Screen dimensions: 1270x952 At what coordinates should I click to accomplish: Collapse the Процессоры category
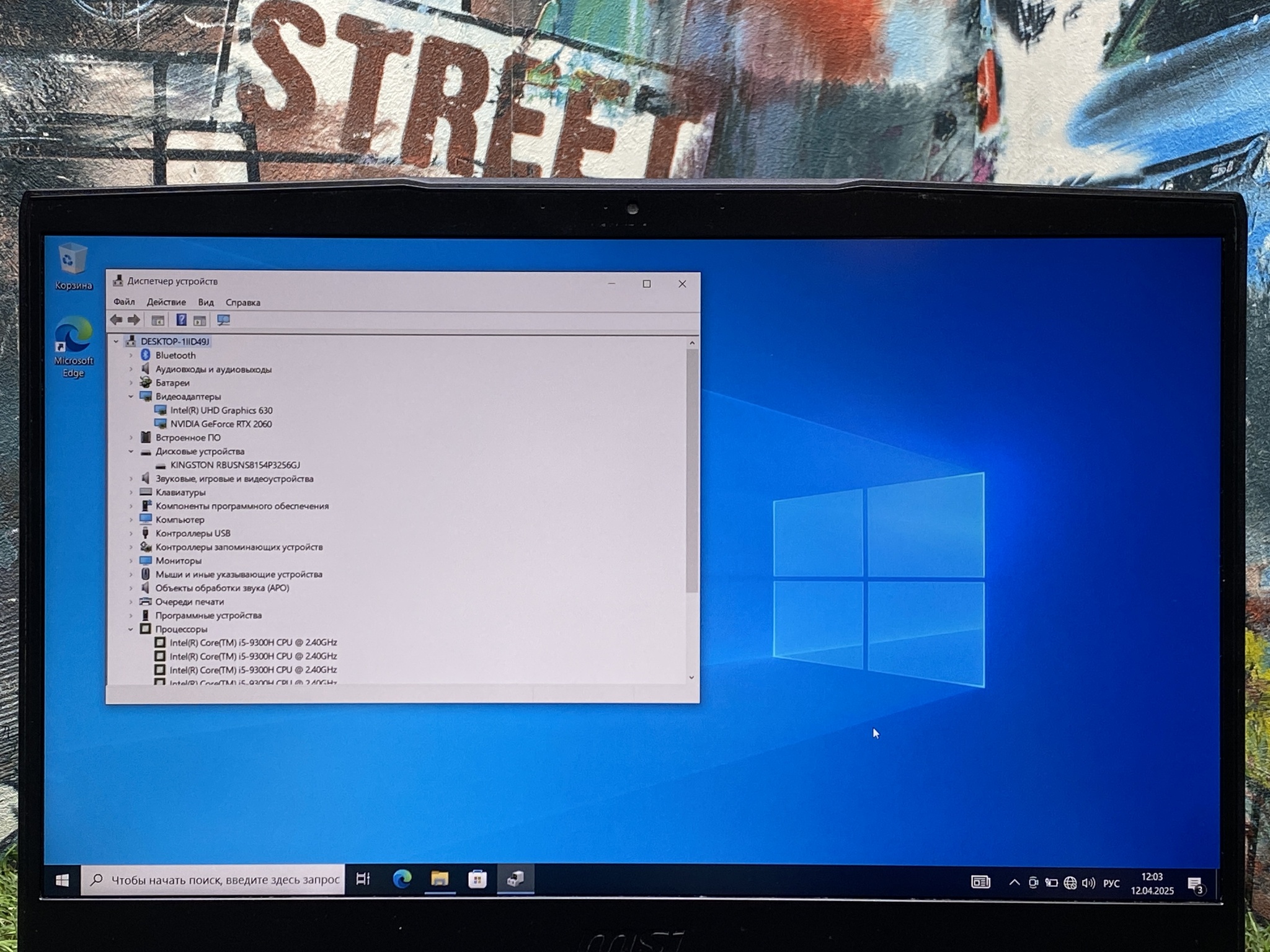(x=131, y=629)
